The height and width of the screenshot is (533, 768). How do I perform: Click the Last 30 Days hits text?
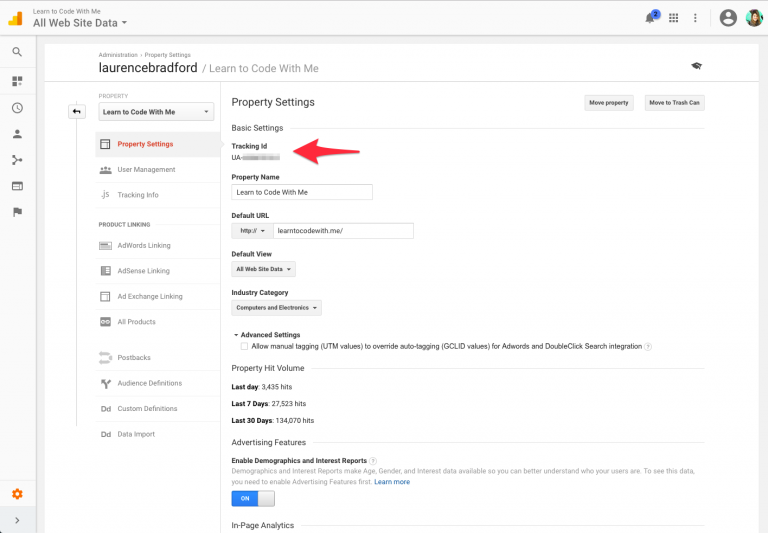click(x=273, y=421)
